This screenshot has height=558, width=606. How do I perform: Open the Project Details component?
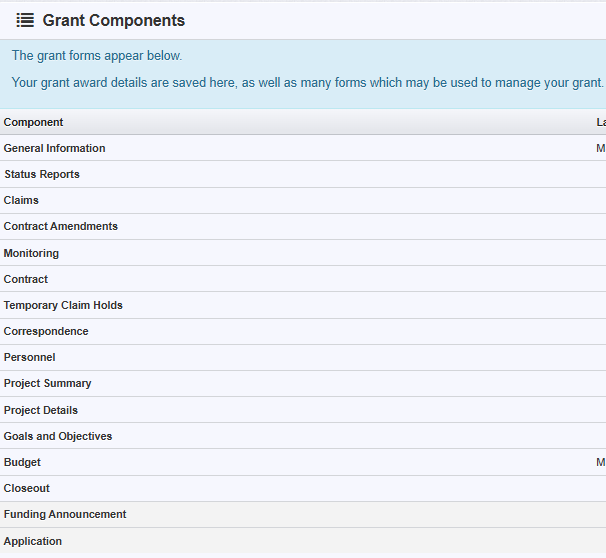point(41,410)
